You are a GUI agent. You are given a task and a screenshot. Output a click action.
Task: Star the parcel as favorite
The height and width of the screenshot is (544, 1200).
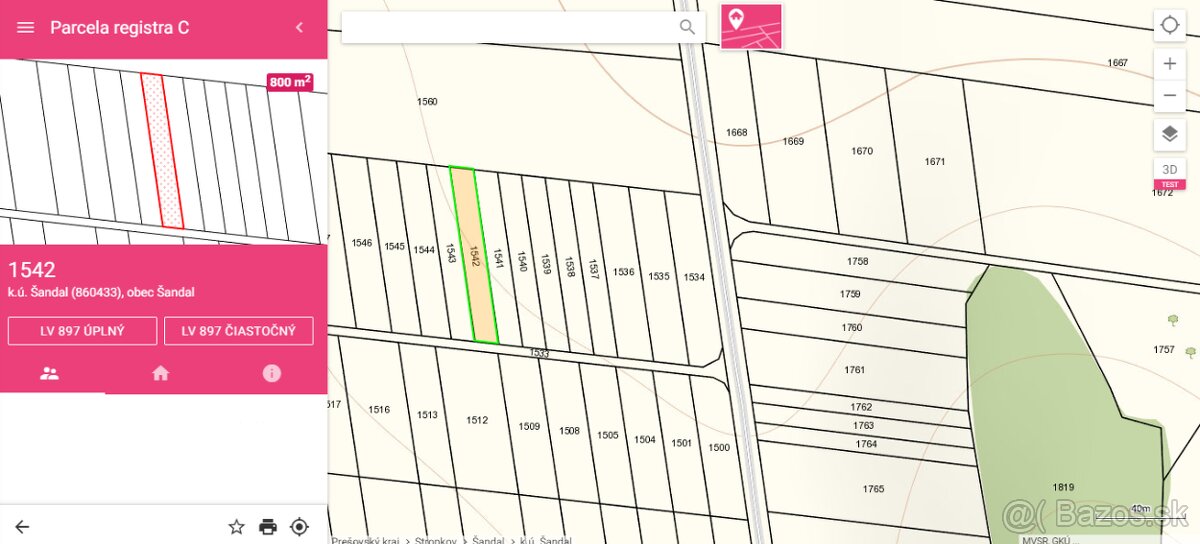[236, 527]
